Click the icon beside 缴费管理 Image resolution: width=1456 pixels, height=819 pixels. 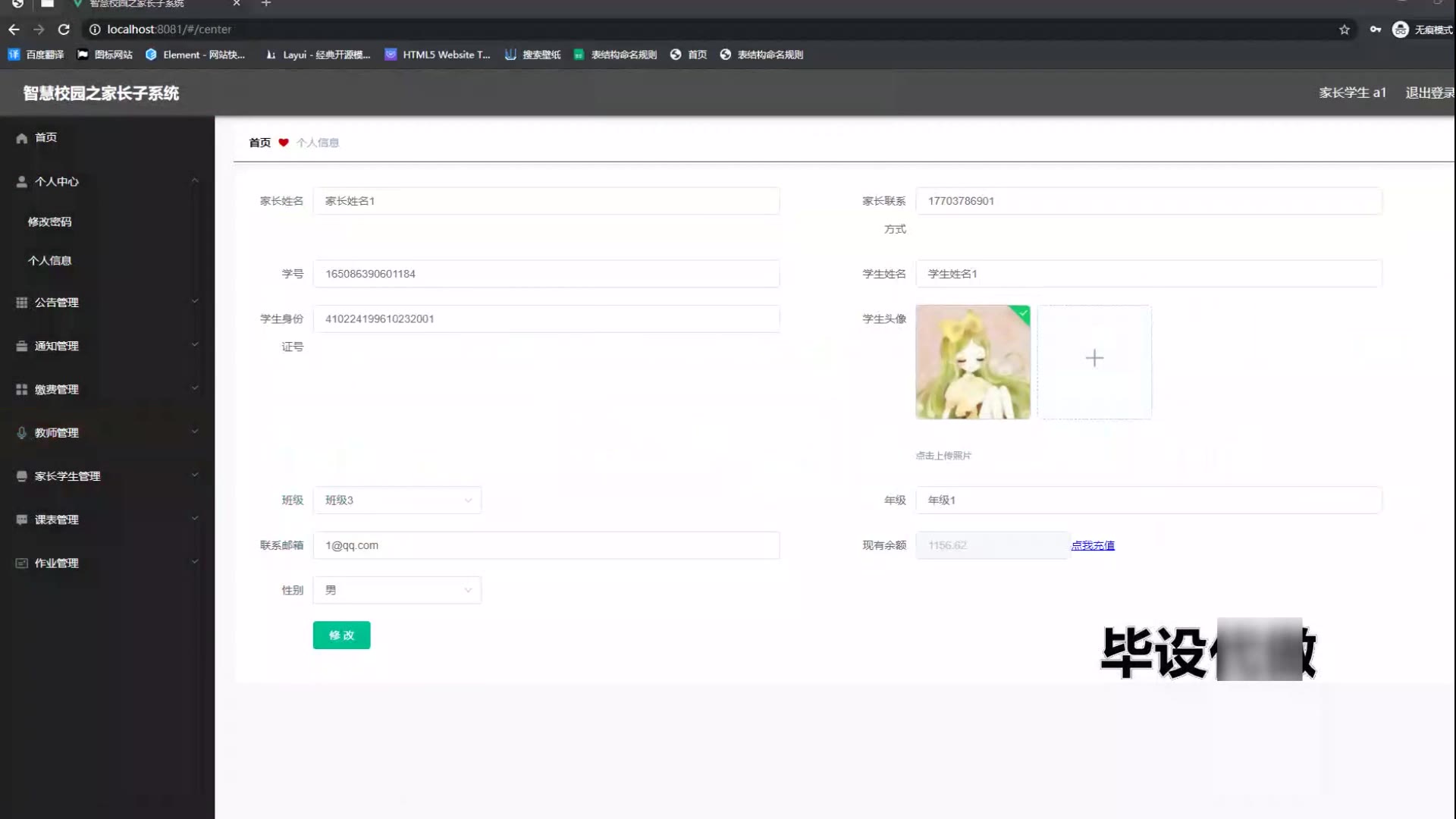point(21,390)
